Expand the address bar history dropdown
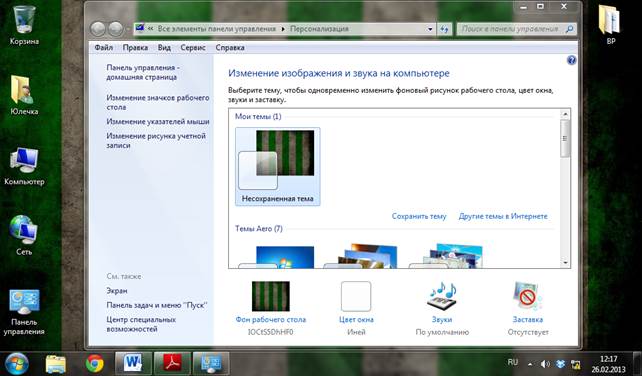 click(430, 29)
